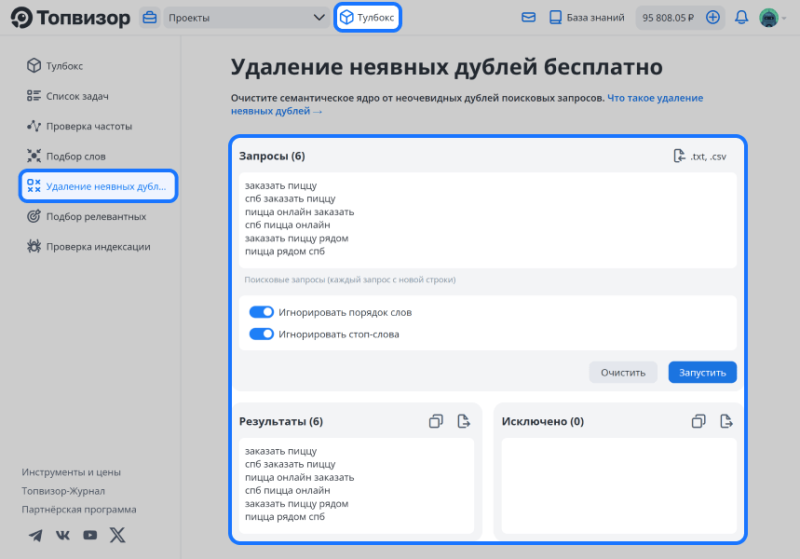Open Топвизор-Журнал link
The width and height of the screenshot is (800, 559).
tap(63, 491)
